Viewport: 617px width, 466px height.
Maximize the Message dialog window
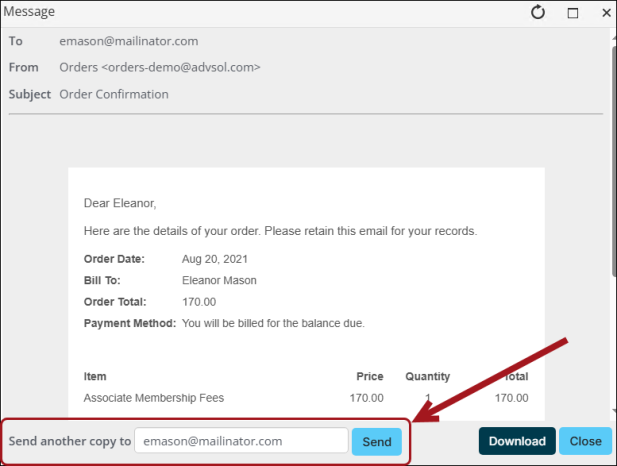(x=573, y=13)
